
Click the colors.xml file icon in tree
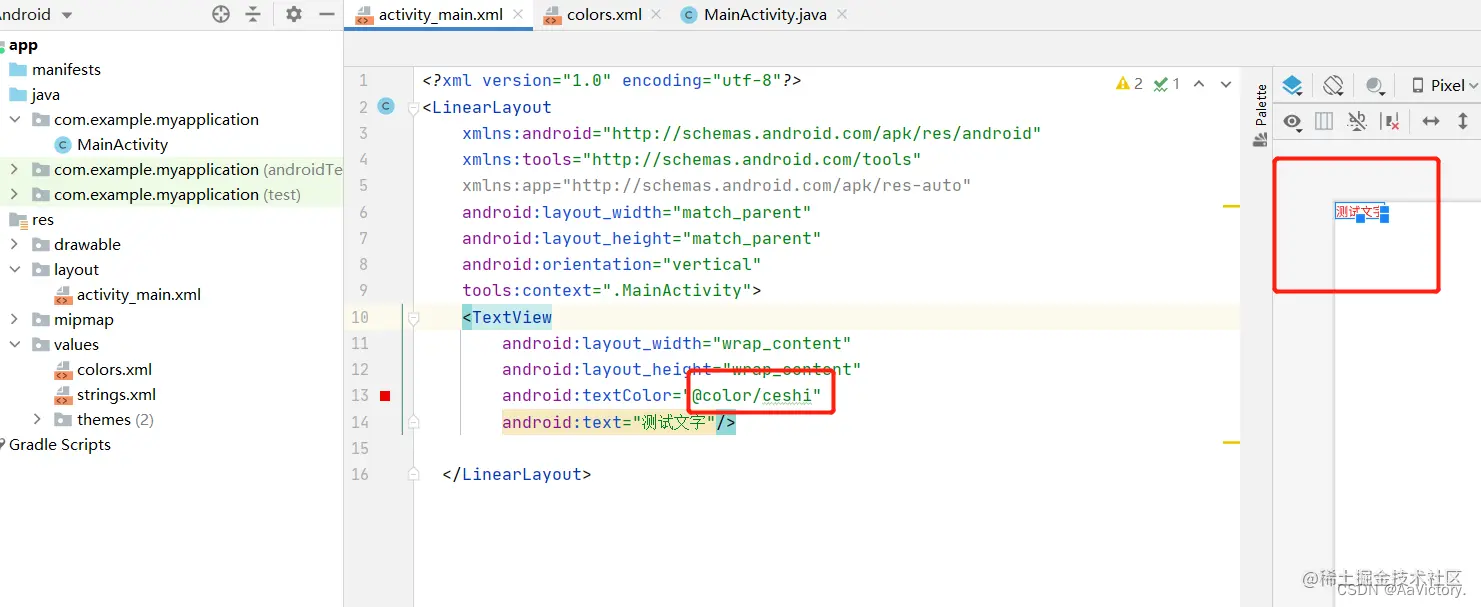(x=63, y=370)
